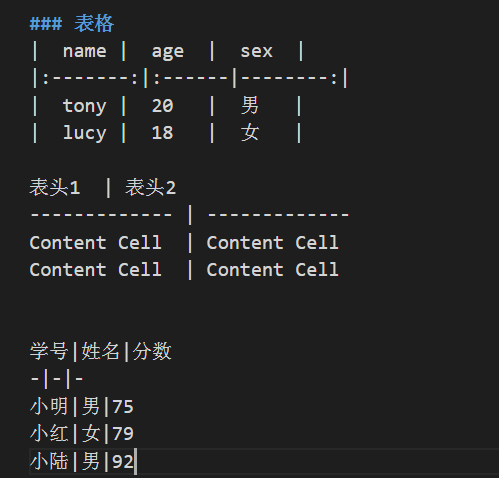Image resolution: width=499 pixels, height=478 pixels.
Task: Place cursor on the number 20
Action: click(163, 106)
